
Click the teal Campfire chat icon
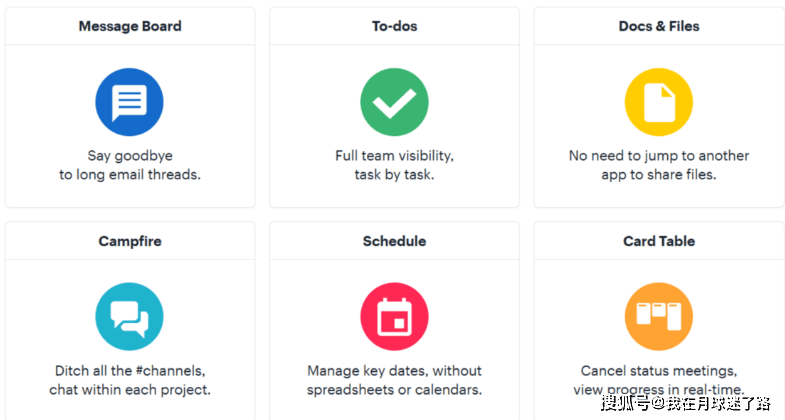[129, 317]
